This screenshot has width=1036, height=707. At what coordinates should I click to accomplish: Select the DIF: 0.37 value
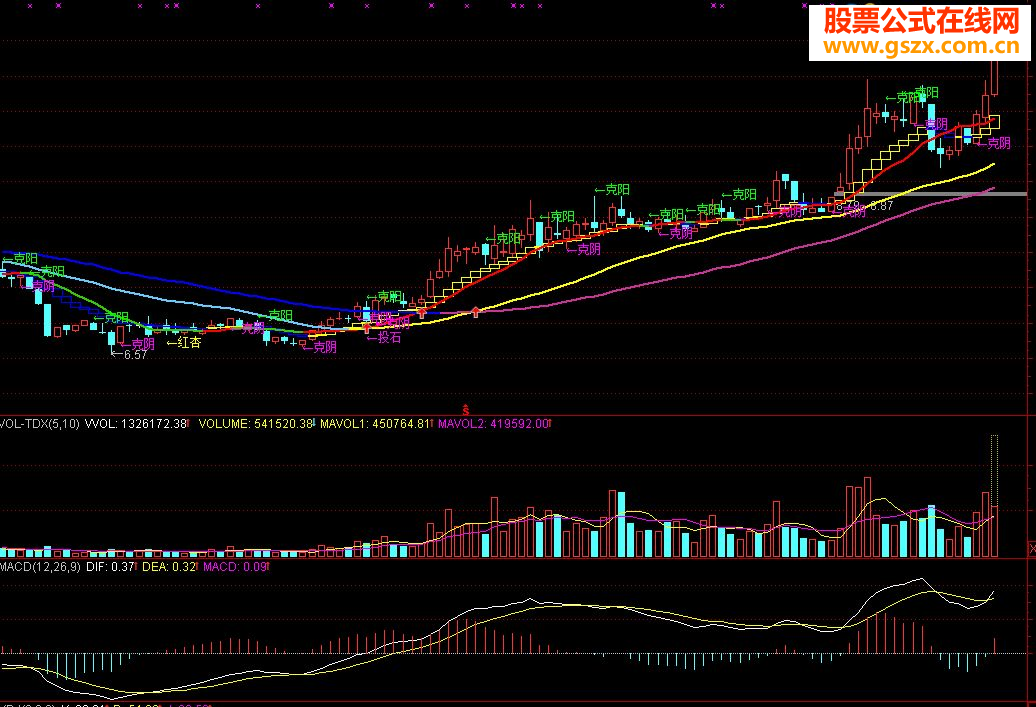click(110, 567)
